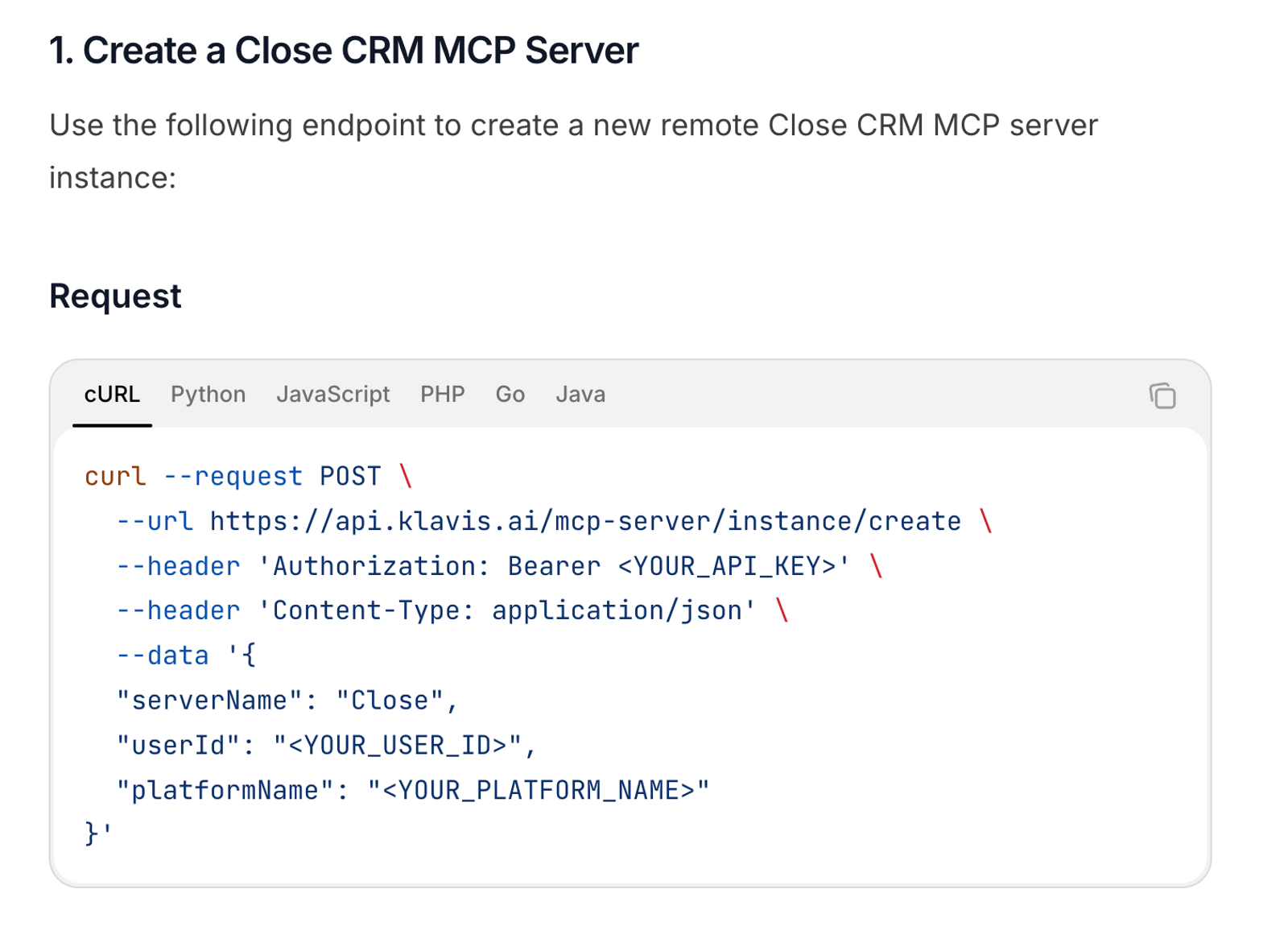Image resolution: width=1288 pixels, height=947 pixels.
Task: Open the Go code tab
Action: point(510,395)
